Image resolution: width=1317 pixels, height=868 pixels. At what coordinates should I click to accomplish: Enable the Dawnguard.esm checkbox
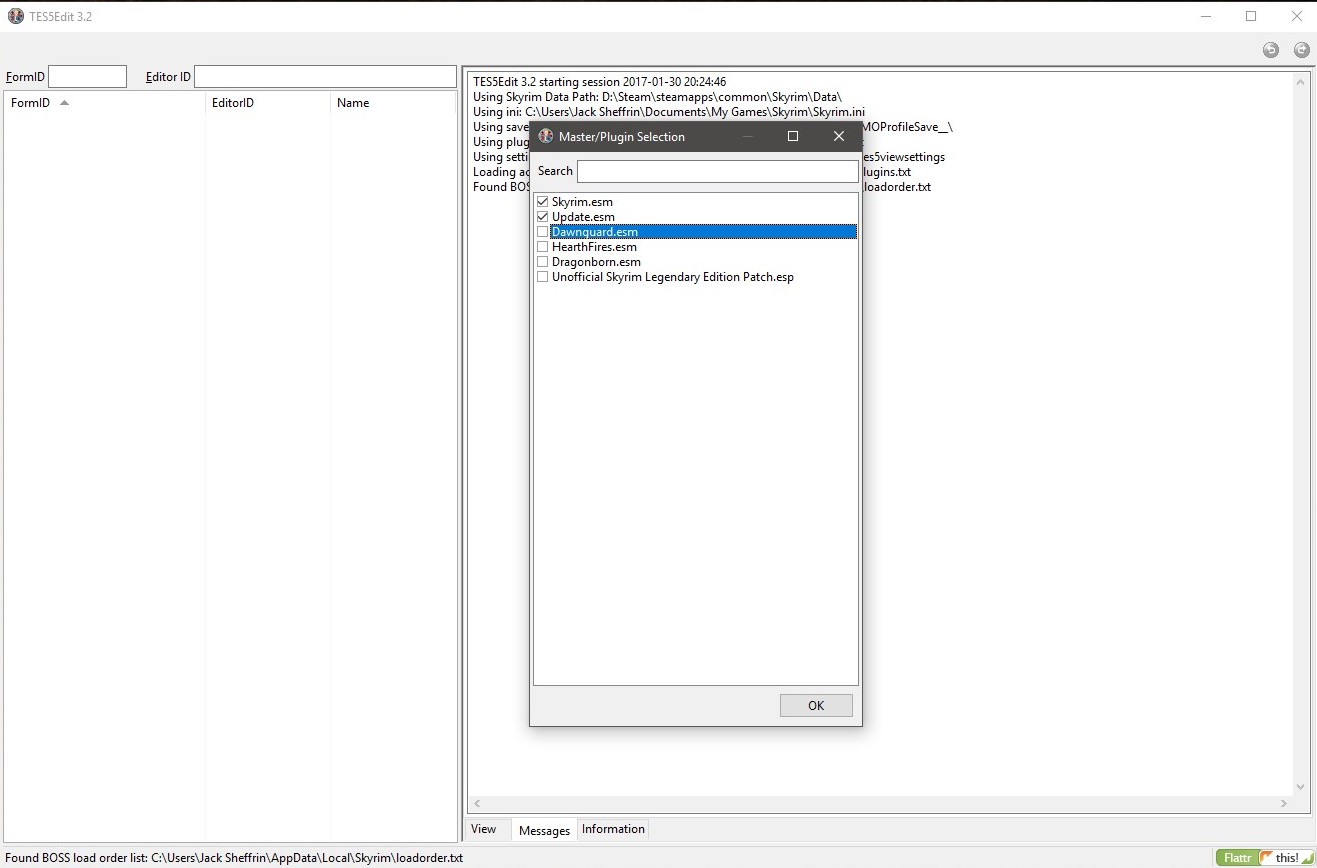543,232
